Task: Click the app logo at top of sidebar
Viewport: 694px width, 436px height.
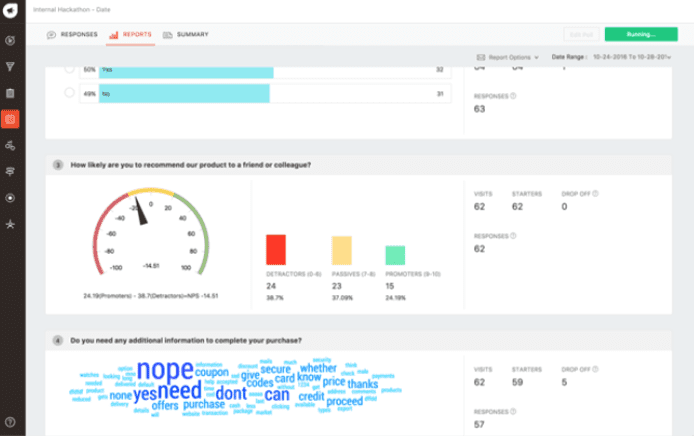Action: click(10, 10)
